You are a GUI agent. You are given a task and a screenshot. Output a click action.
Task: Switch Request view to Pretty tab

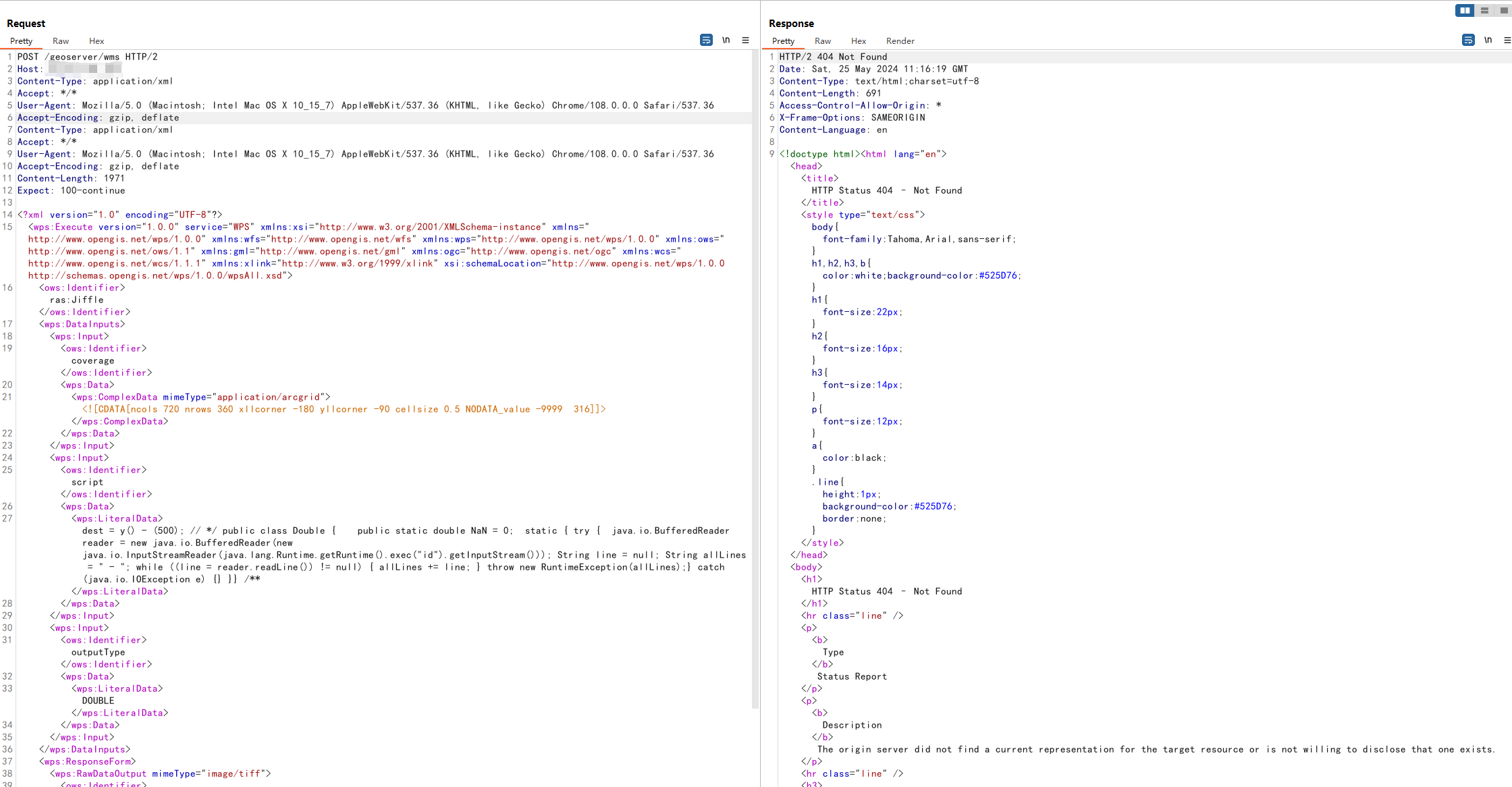[22, 41]
